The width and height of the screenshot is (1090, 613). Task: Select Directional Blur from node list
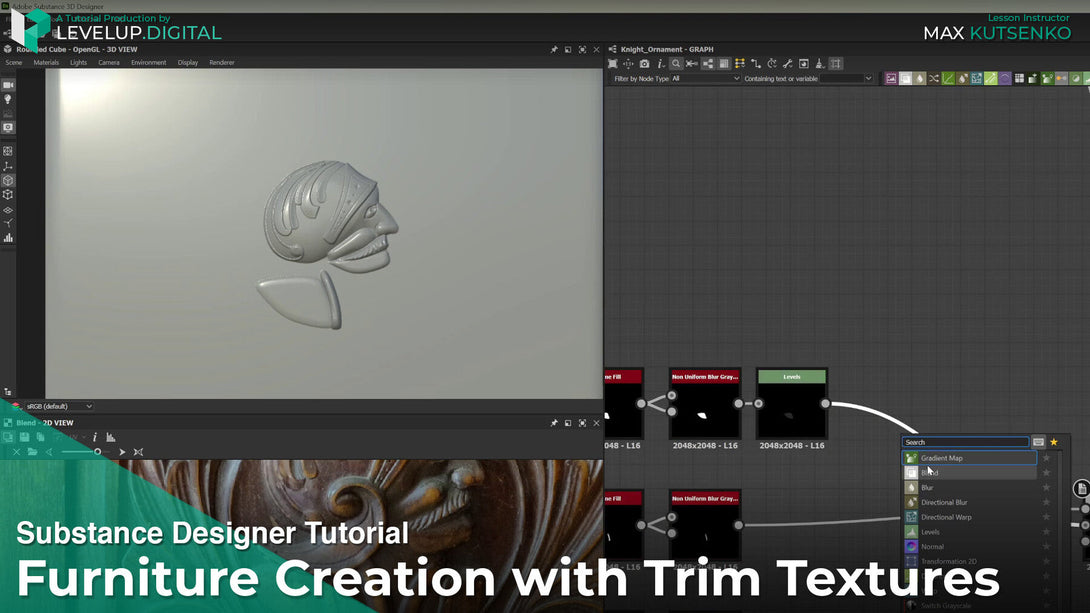(969, 502)
